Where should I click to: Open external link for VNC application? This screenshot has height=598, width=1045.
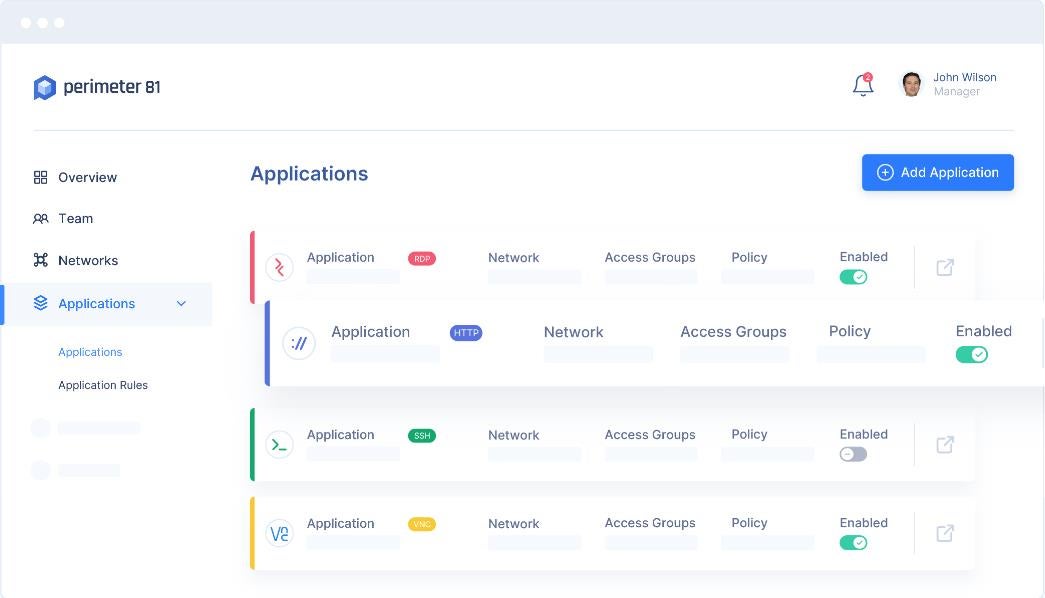coord(945,533)
